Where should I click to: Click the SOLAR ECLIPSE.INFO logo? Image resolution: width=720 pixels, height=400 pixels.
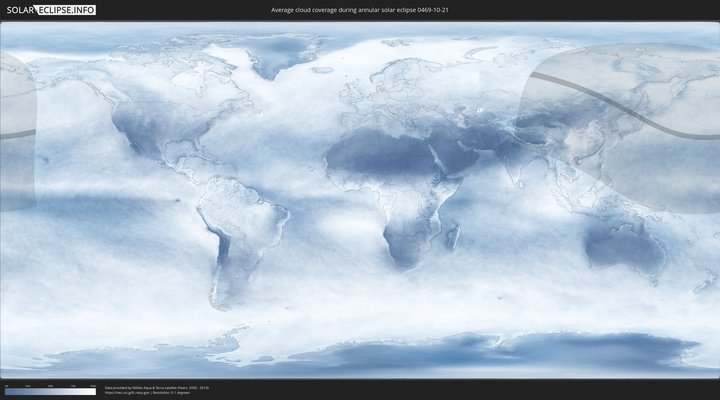pos(48,10)
